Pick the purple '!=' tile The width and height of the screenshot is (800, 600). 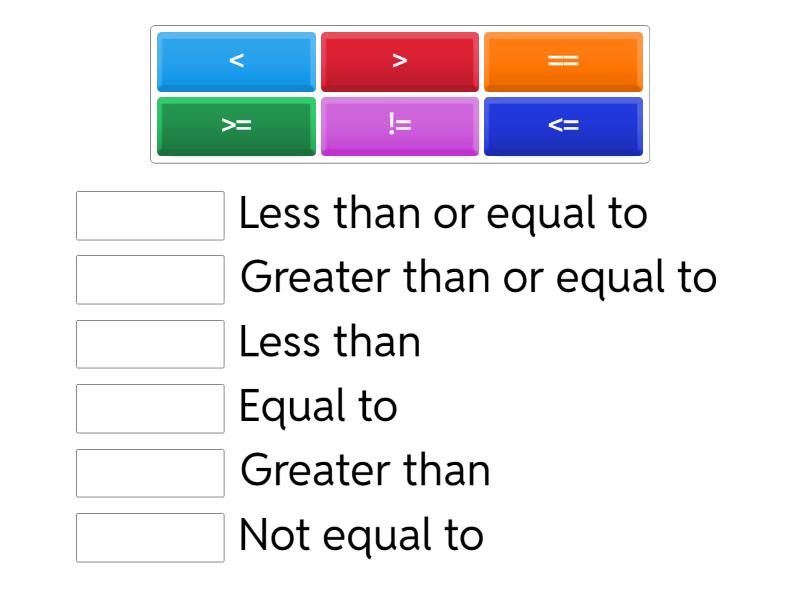[x=400, y=126]
